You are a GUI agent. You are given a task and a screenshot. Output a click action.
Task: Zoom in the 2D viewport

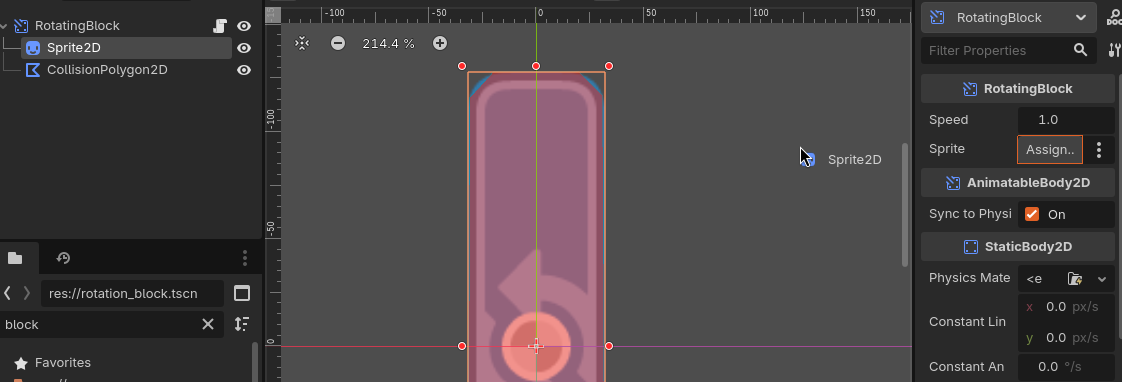point(440,43)
